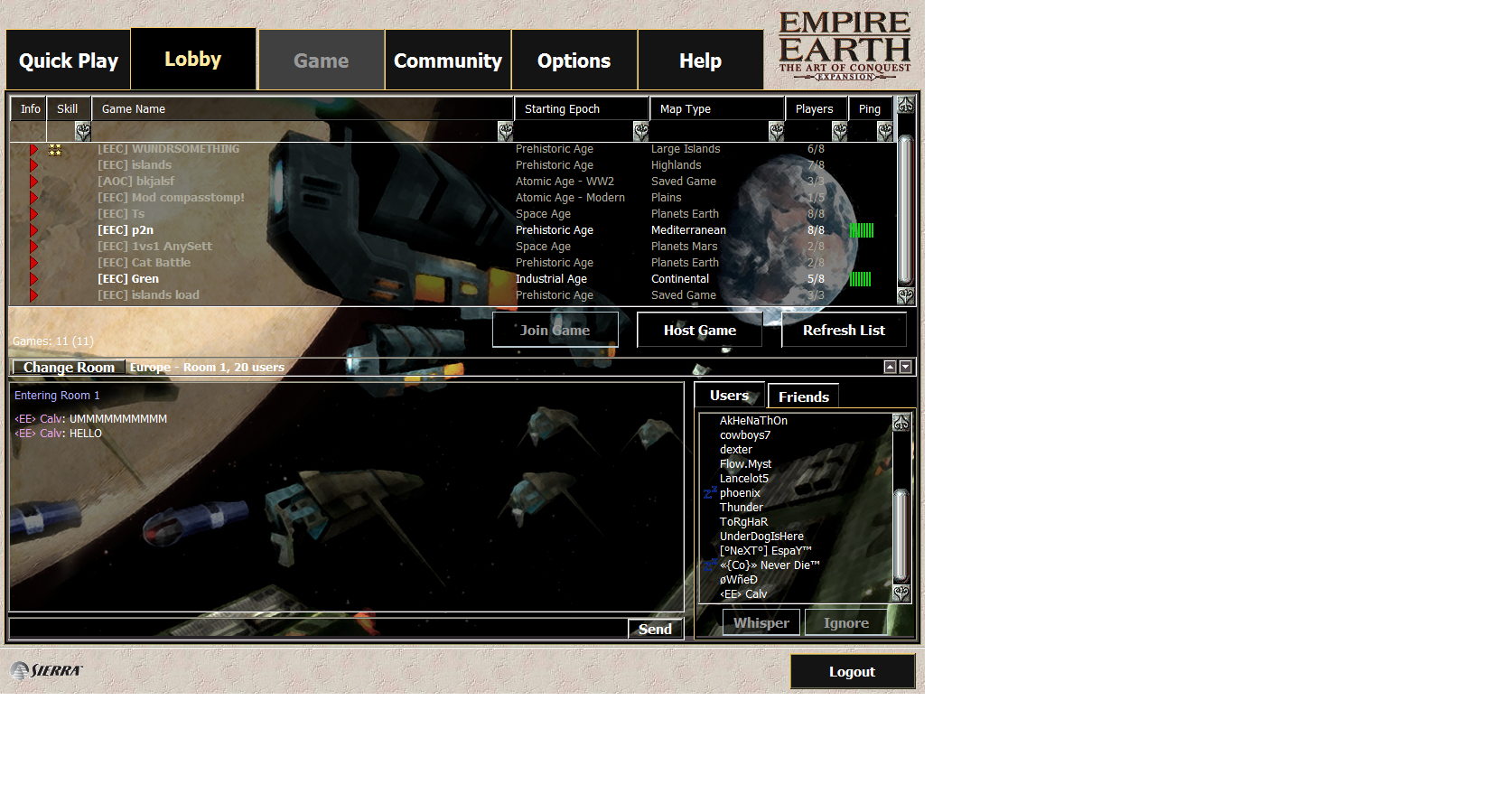1512x803 pixels.
Task: Click the red info arrow for WUNDRSOMETHING game
Action: tap(33, 149)
